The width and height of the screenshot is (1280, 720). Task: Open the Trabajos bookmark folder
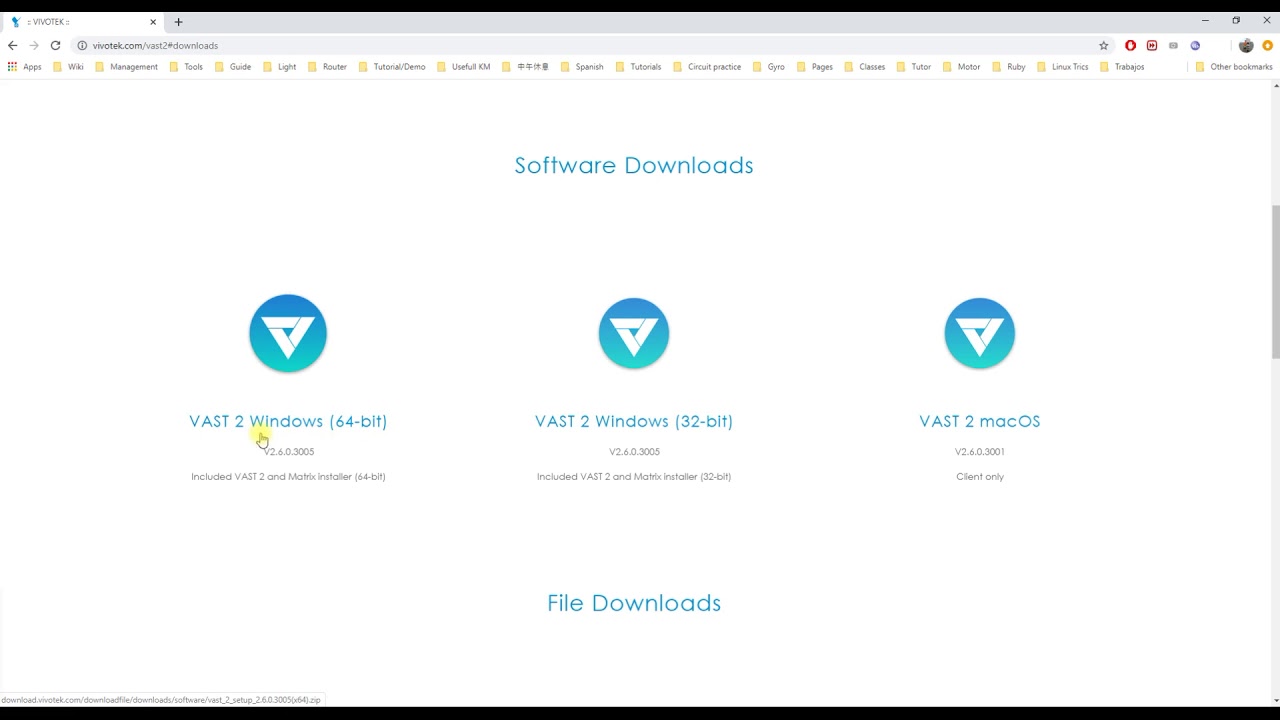tap(1121, 67)
